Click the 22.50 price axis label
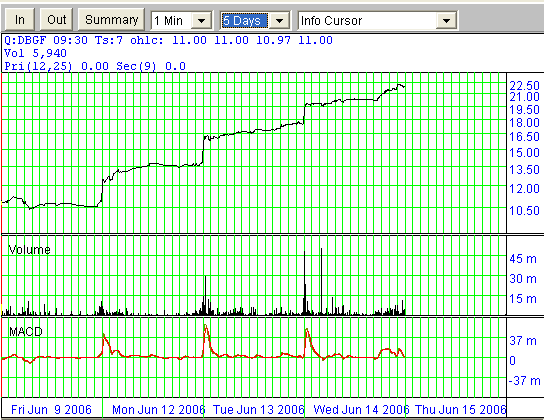Screen dimensions: 544x420 tap(524, 86)
